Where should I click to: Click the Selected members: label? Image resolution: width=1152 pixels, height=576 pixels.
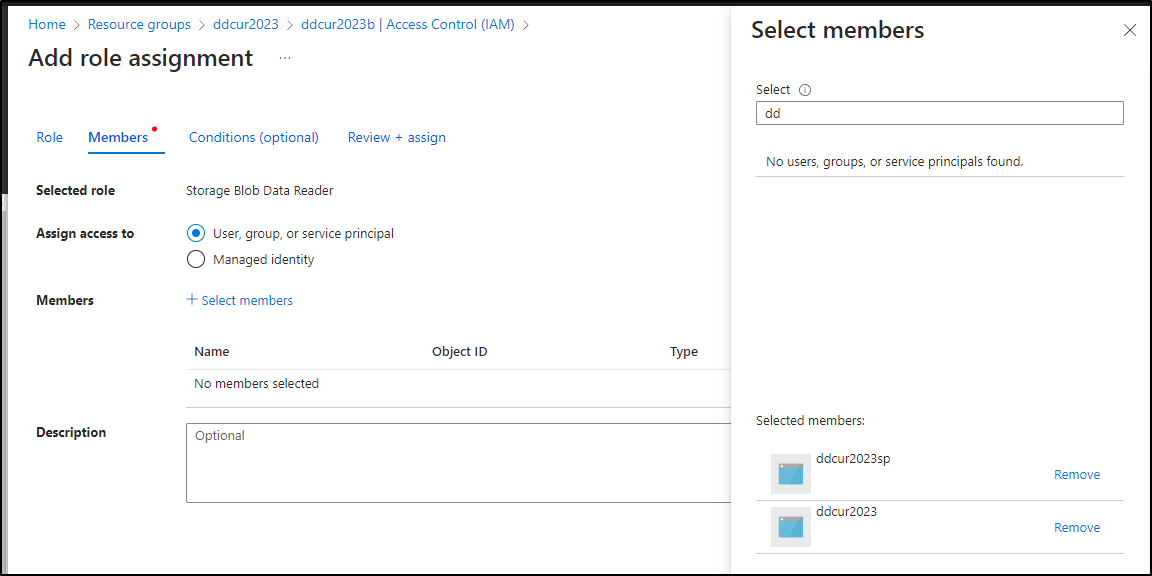tap(810, 421)
